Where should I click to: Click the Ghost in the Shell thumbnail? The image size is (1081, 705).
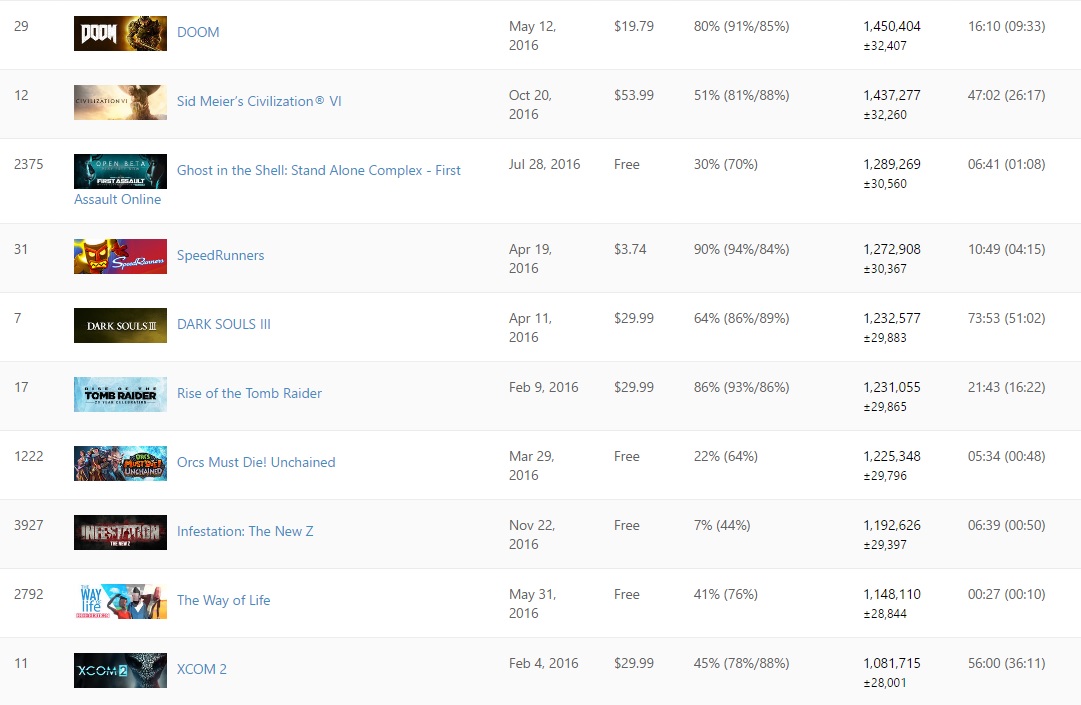tap(120, 171)
